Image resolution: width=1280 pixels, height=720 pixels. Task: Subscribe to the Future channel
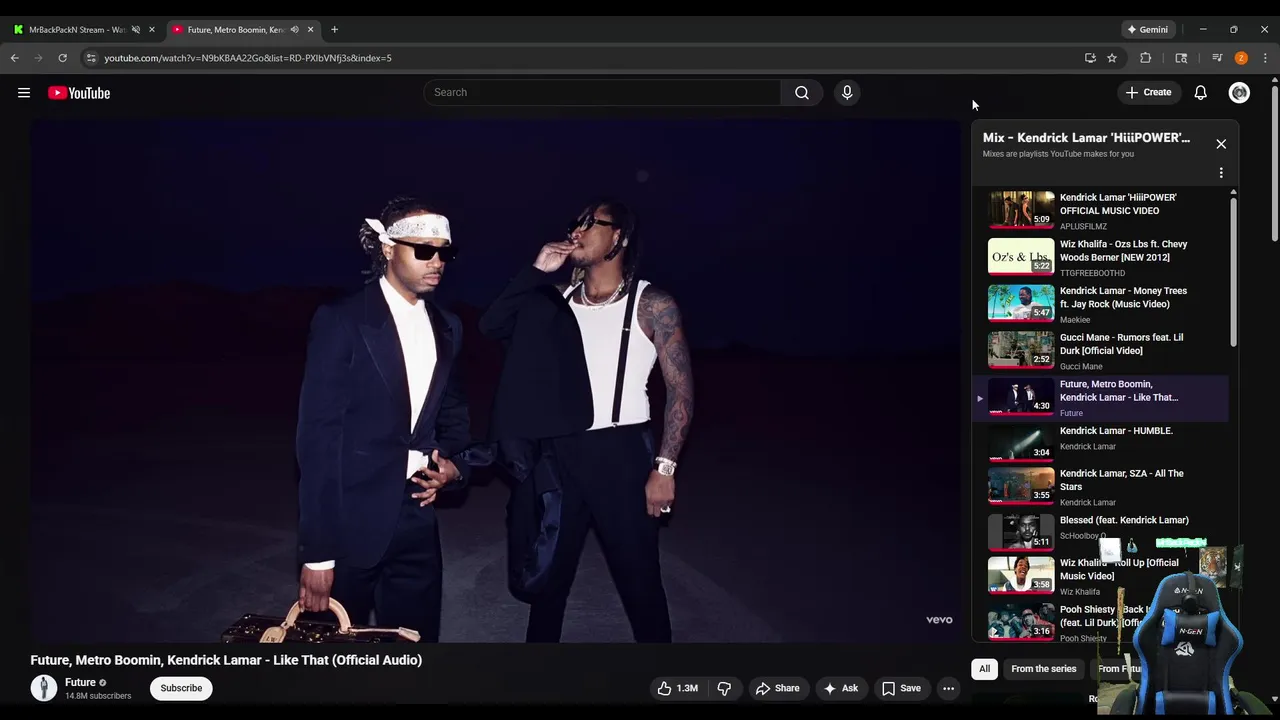pos(181,688)
